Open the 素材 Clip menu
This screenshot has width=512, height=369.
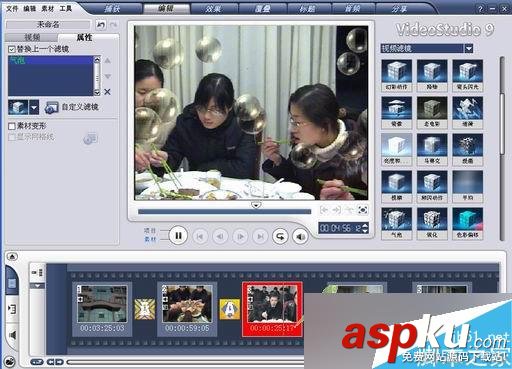pos(47,9)
